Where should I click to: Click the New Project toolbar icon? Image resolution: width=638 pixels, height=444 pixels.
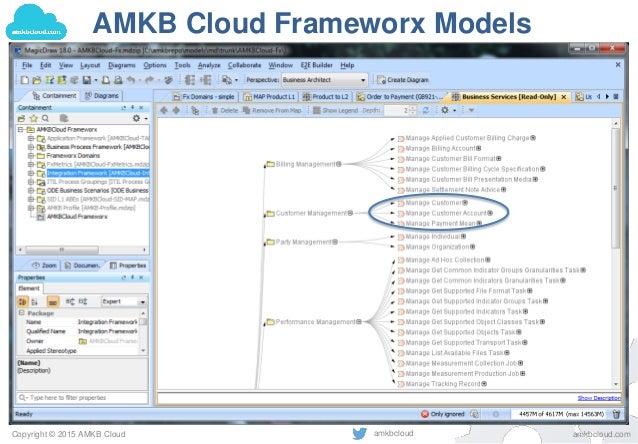pyautogui.click(x=25, y=80)
